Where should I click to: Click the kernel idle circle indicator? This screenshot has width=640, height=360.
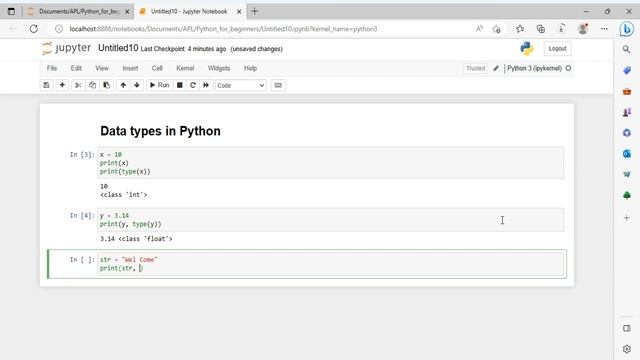point(568,68)
